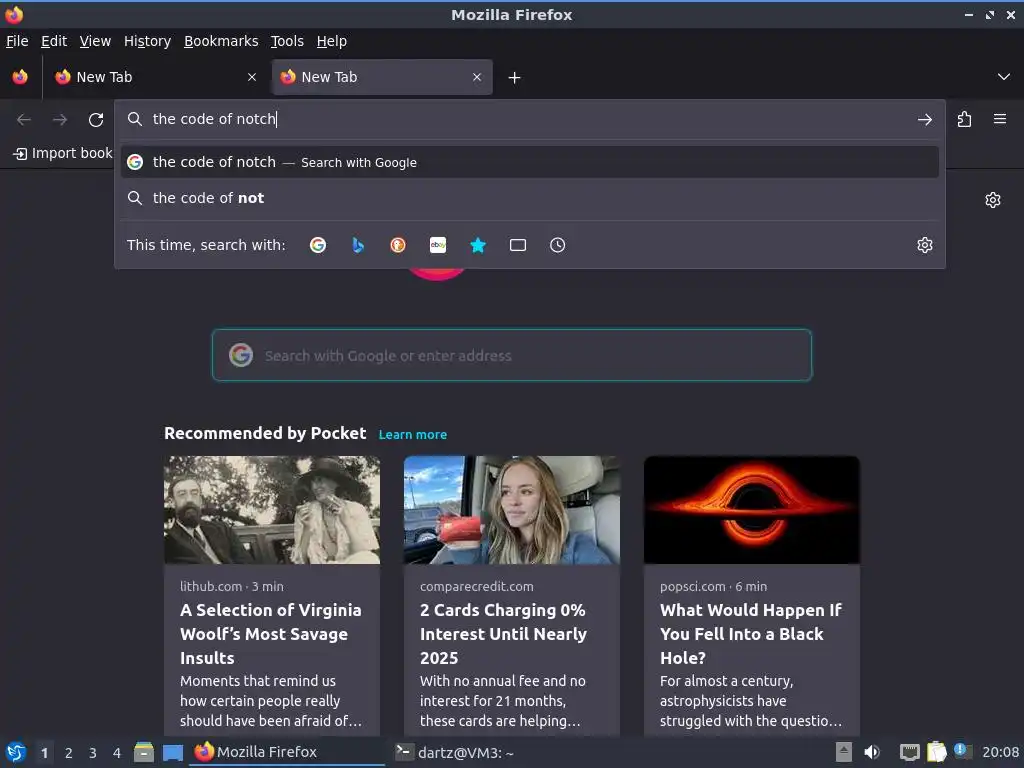Open Pocket Learn more link
This screenshot has width=1024, height=768.
413,434
